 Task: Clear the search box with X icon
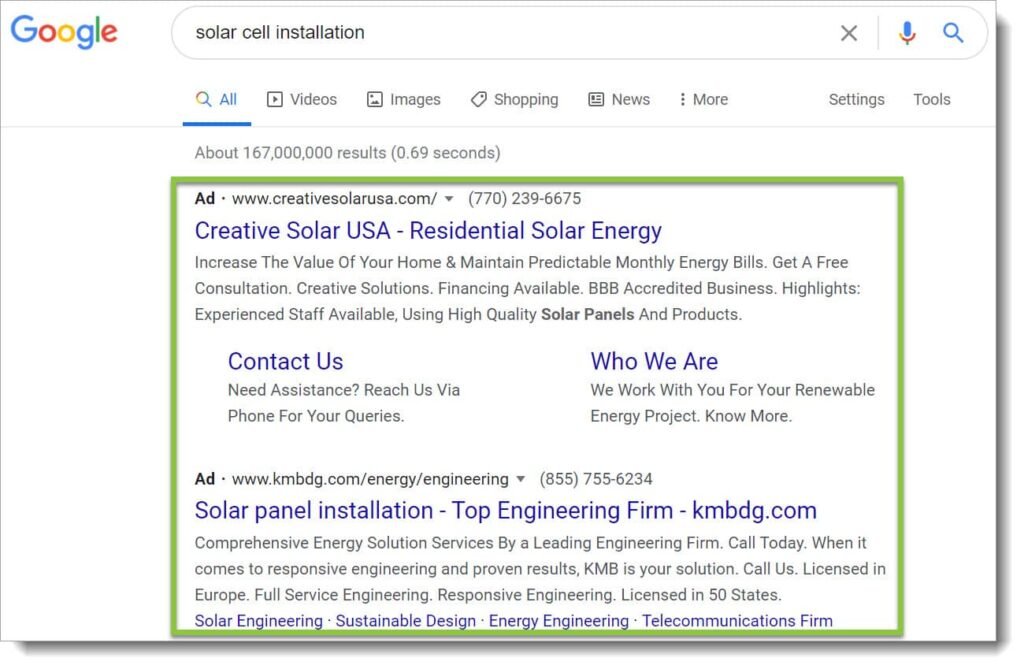pos(848,33)
